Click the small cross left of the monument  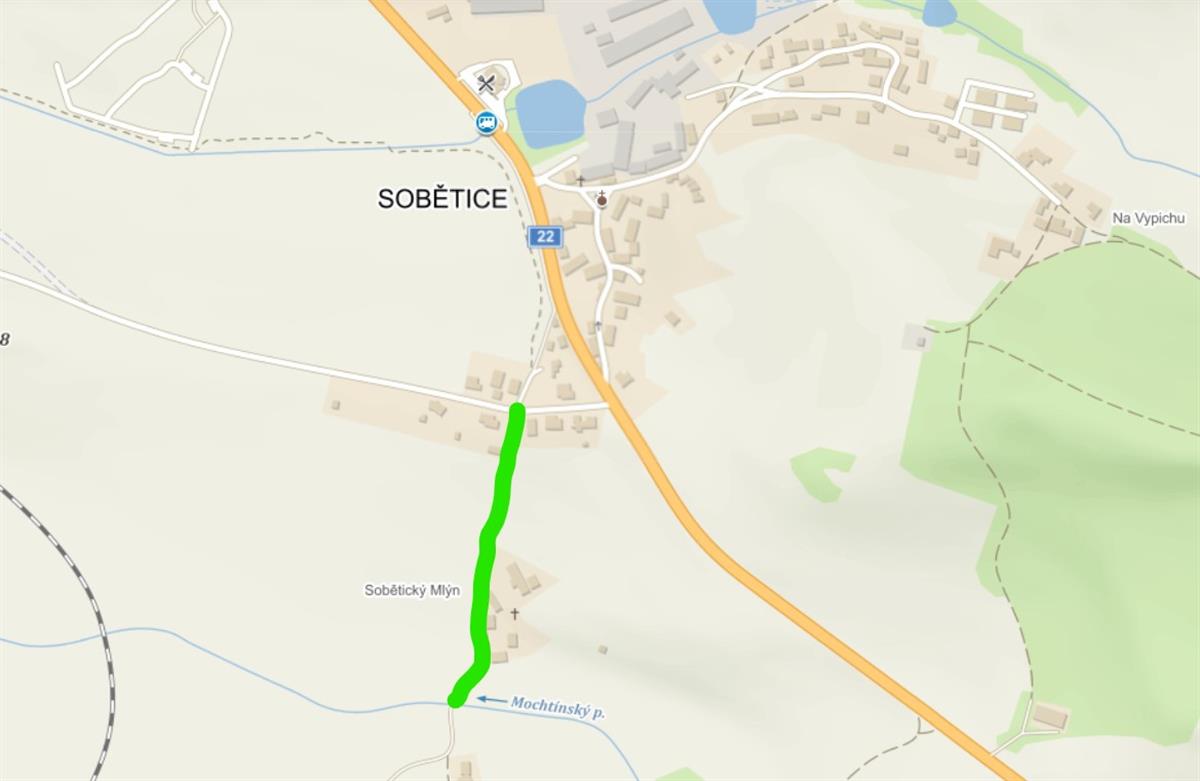point(580,180)
